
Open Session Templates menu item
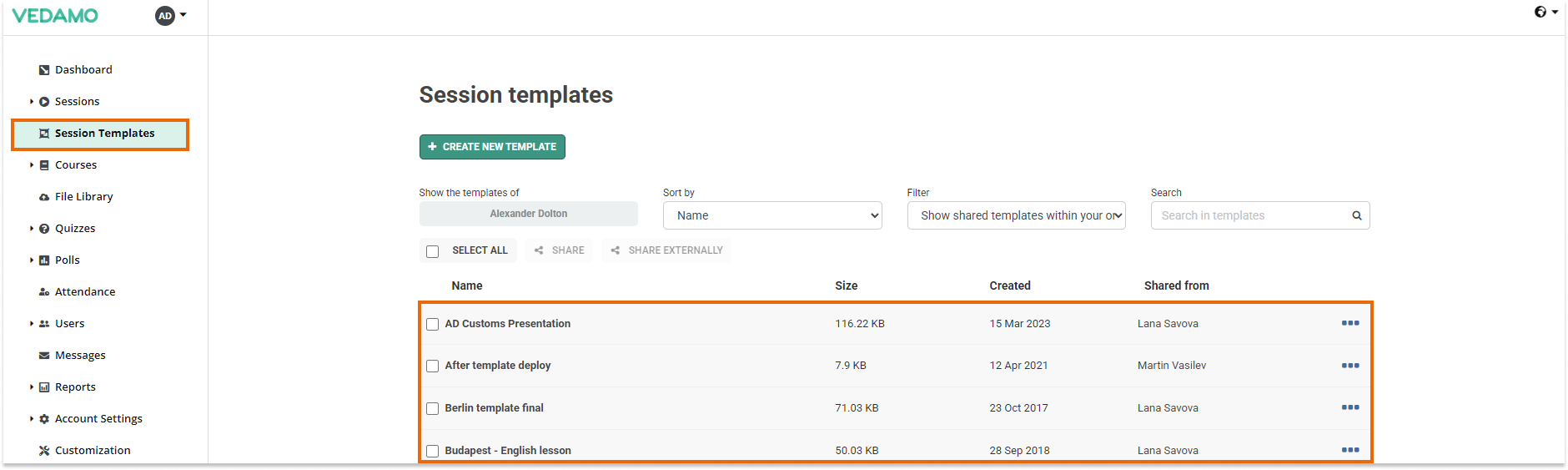pyautogui.click(x=100, y=134)
